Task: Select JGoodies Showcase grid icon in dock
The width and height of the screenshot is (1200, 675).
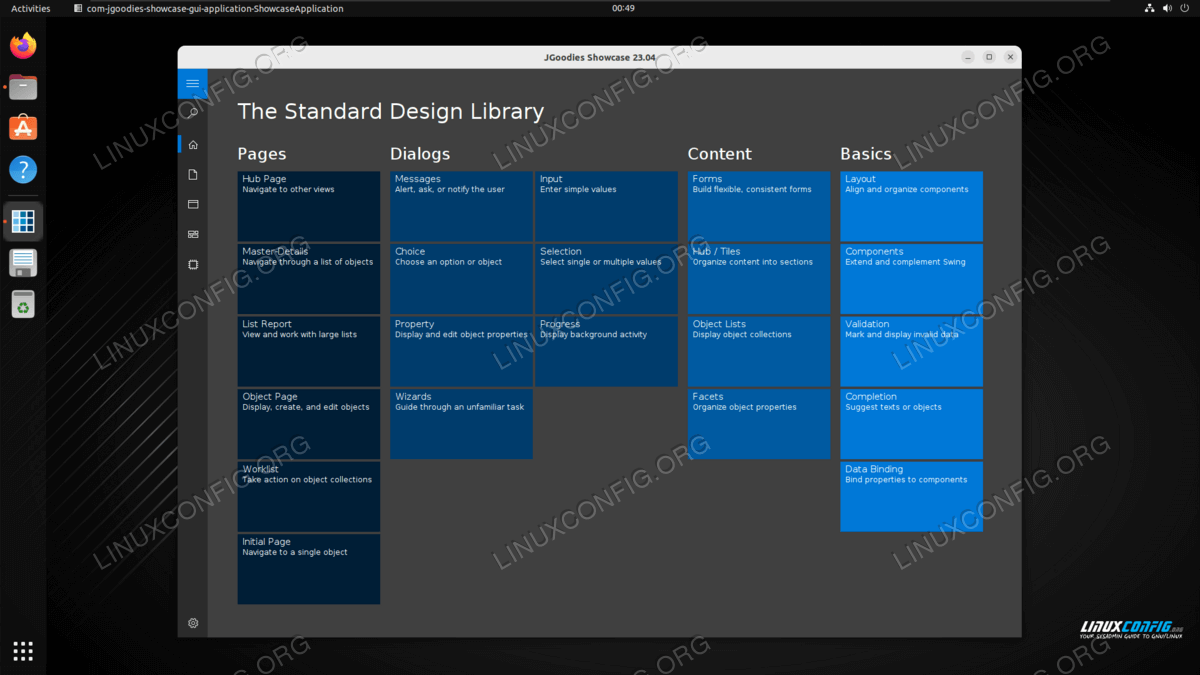Action: 23,221
